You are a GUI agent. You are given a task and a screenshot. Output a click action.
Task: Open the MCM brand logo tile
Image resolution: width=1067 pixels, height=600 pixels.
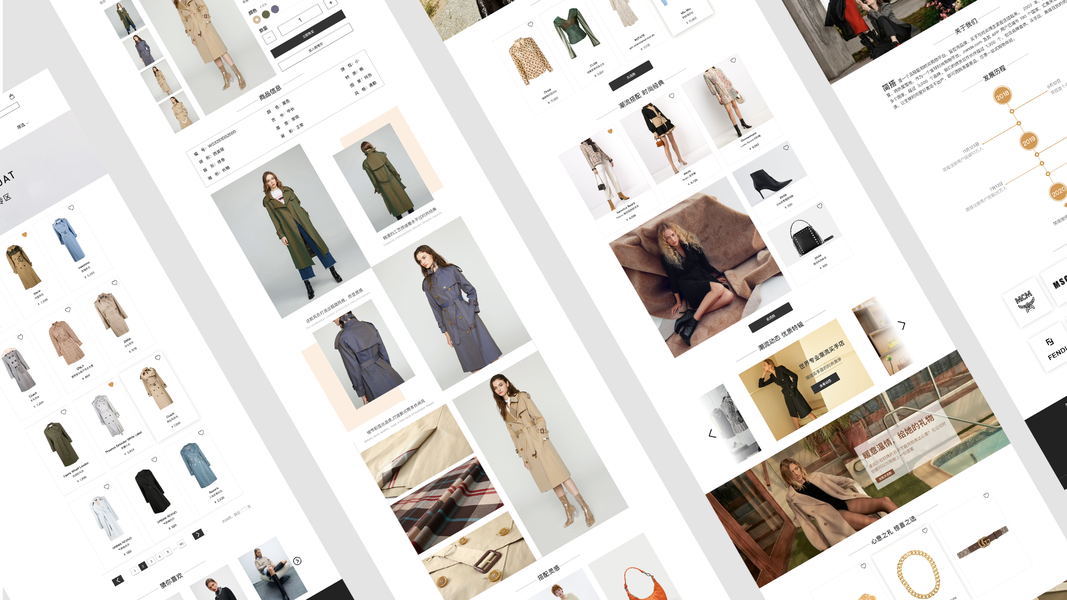pyautogui.click(x=1026, y=301)
